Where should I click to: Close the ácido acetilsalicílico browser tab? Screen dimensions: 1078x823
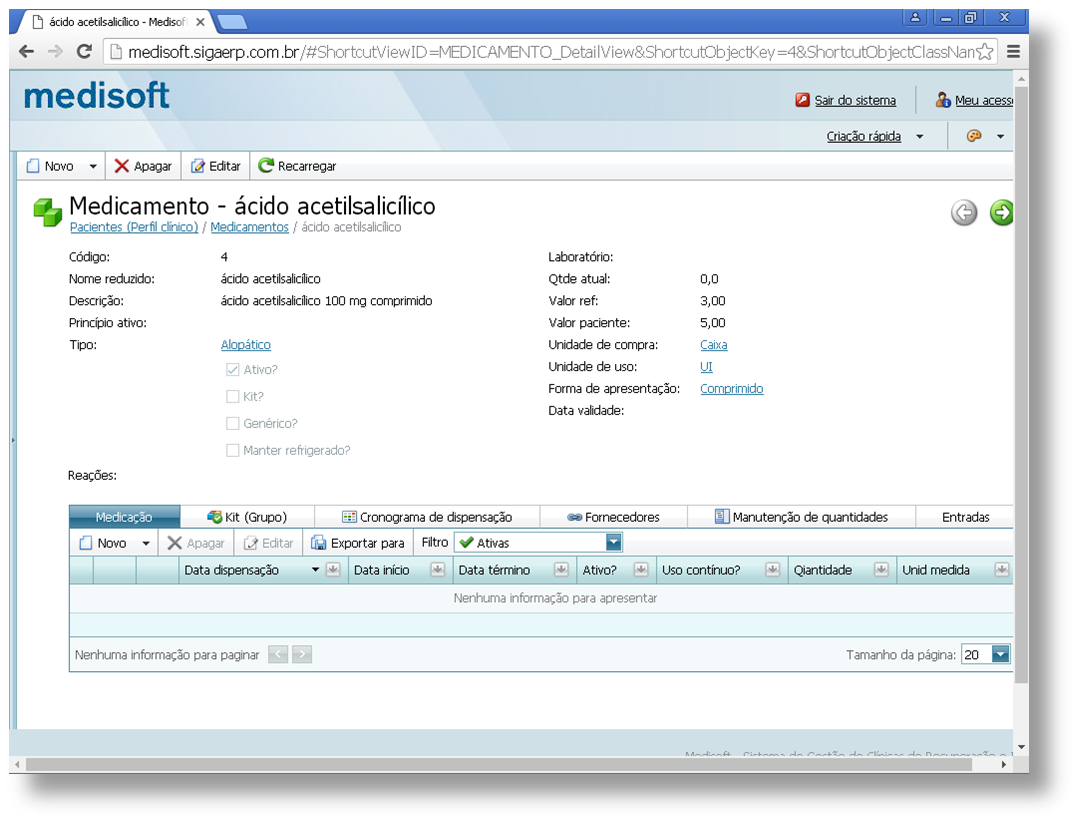pyautogui.click(x=200, y=22)
